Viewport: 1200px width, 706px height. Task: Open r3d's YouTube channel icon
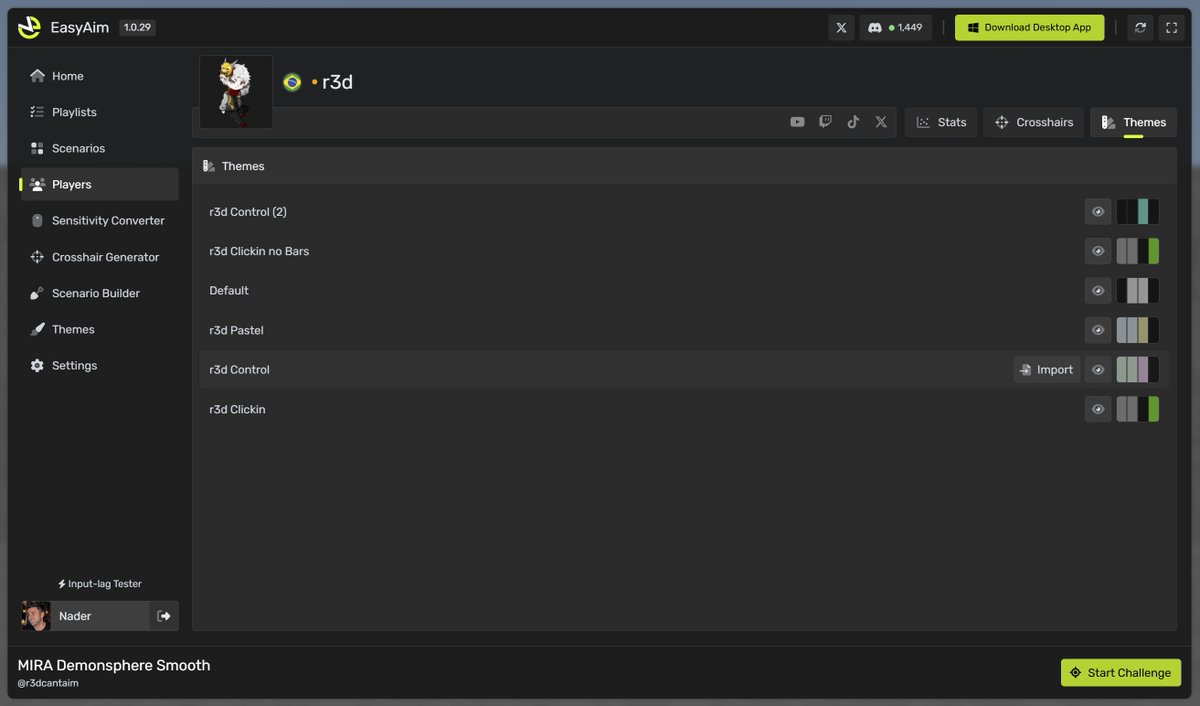(797, 122)
